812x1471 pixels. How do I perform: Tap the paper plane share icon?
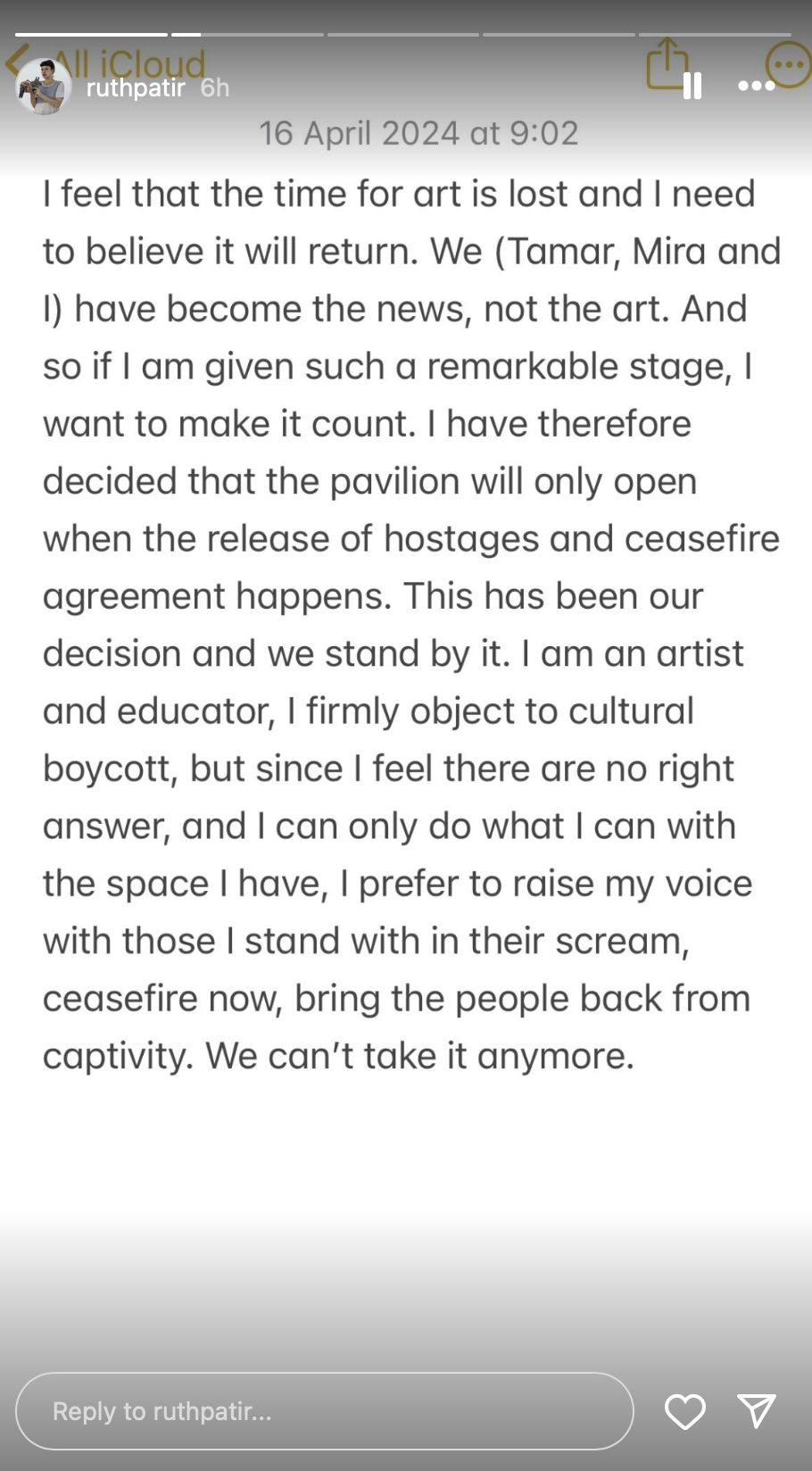tap(757, 1411)
